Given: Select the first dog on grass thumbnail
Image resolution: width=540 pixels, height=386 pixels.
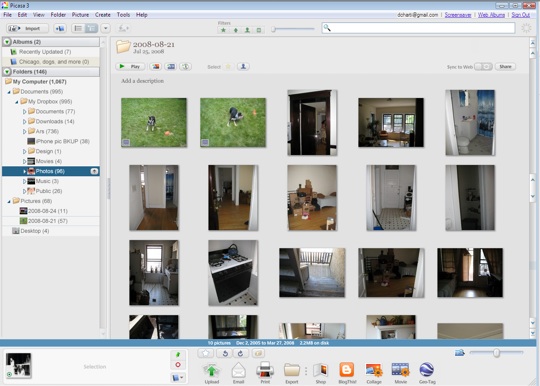Looking at the screenshot, I should coord(154,123).
